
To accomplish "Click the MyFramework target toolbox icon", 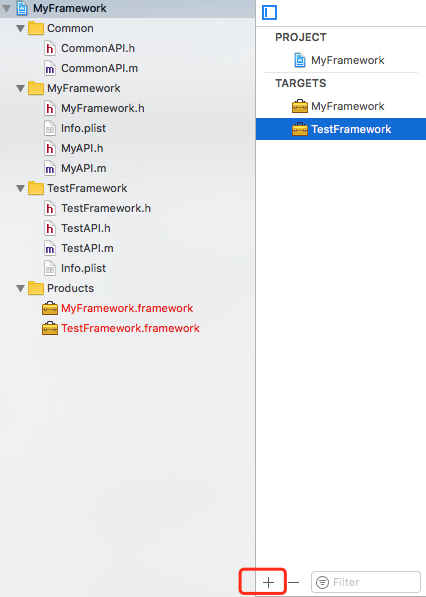I will 300,106.
